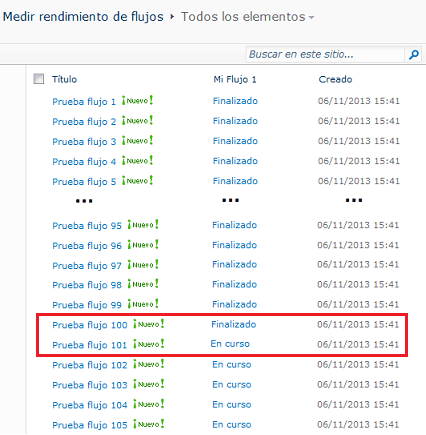The width and height of the screenshot is (426, 435).
Task: Click the Mi Flujo 1 column header
Action: pos(235,79)
